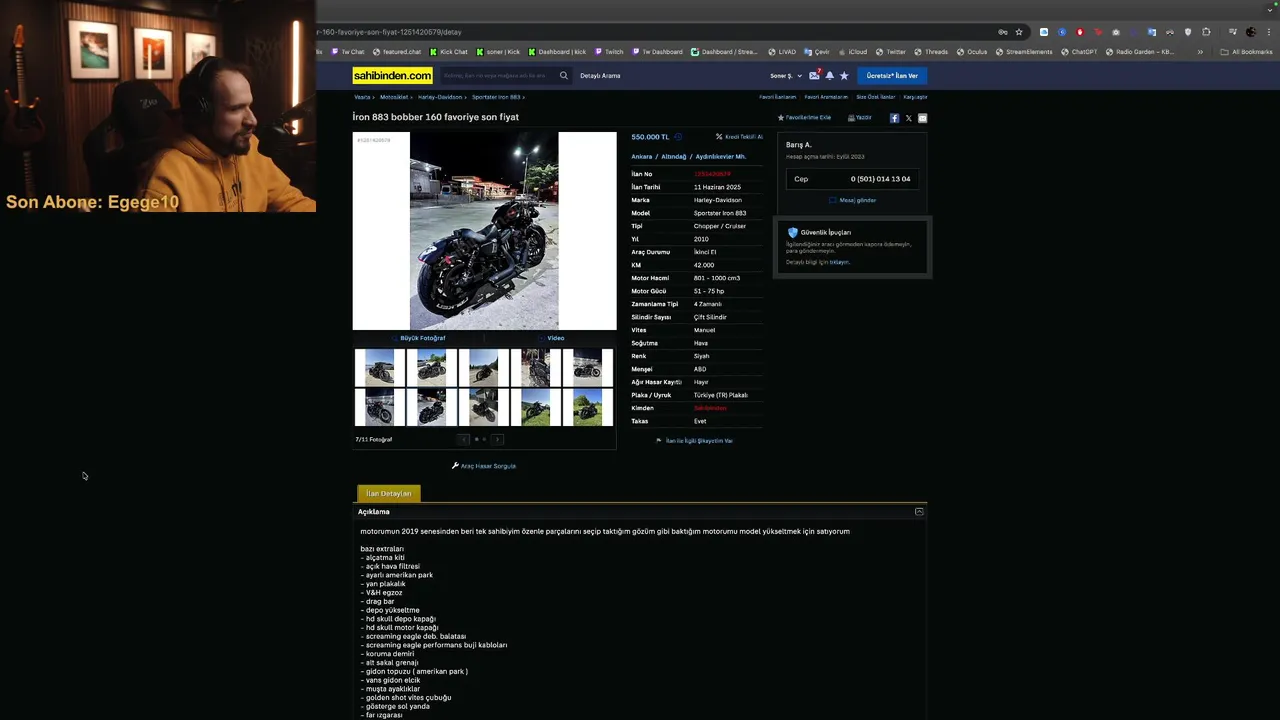This screenshot has width=1280, height=720.
Task: Open the password key icon in address bar
Action: tap(1003, 32)
